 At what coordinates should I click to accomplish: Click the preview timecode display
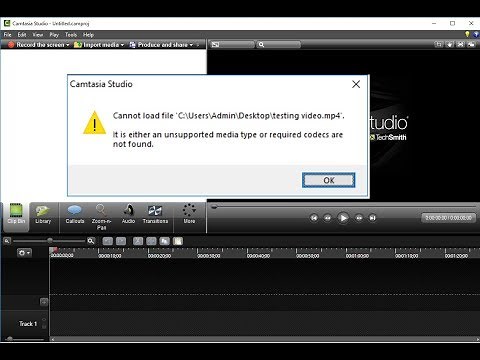coord(449,218)
